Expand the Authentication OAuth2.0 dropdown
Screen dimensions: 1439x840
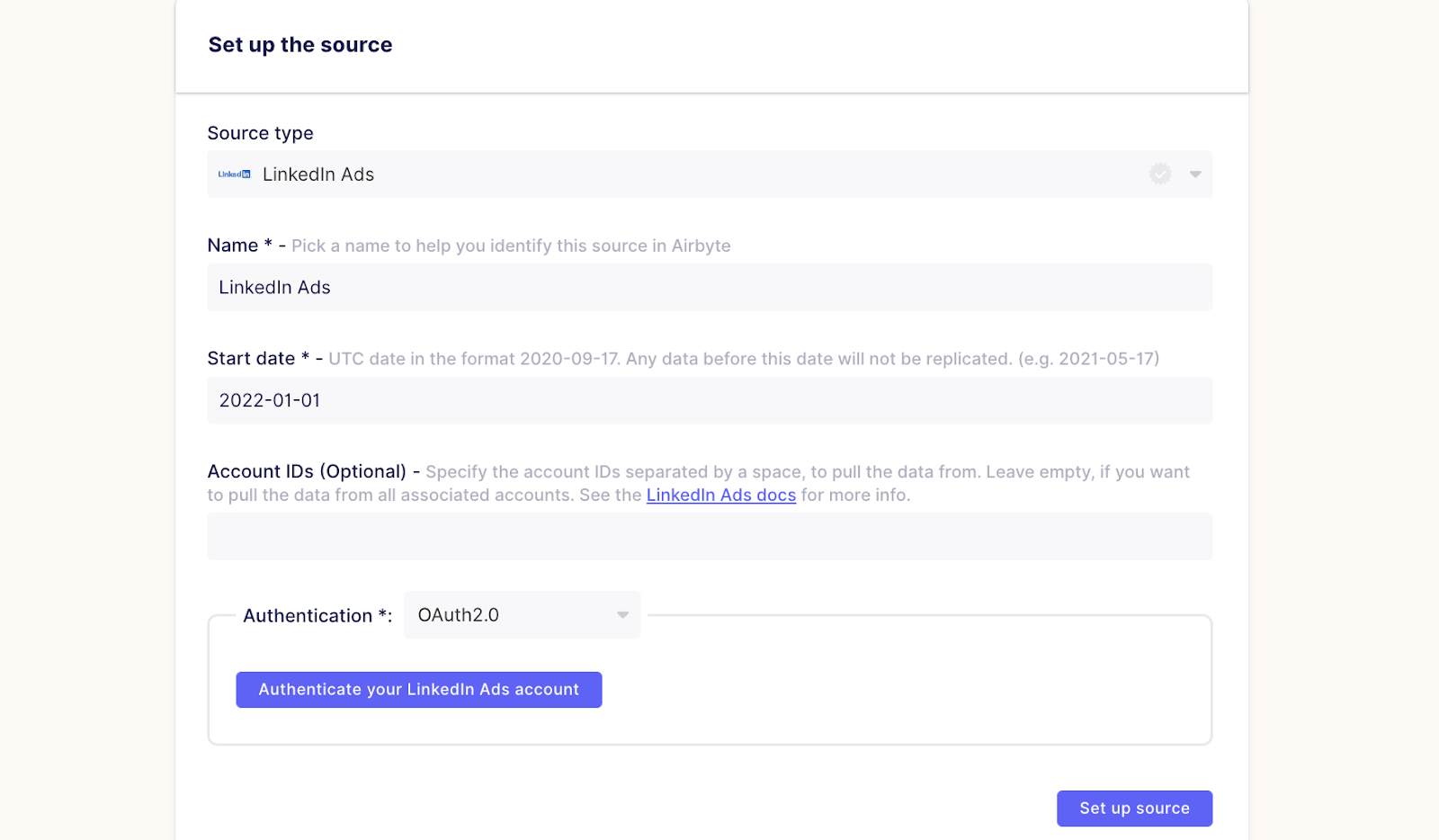tap(622, 614)
